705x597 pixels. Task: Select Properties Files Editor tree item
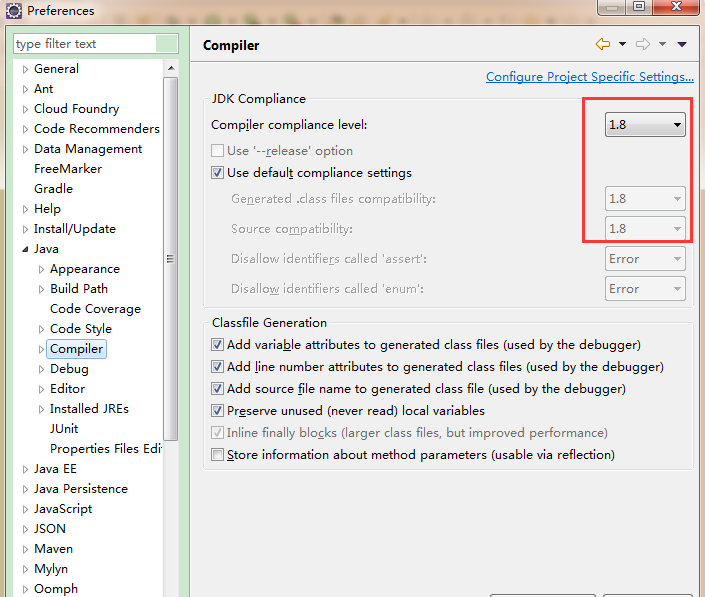pos(106,449)
